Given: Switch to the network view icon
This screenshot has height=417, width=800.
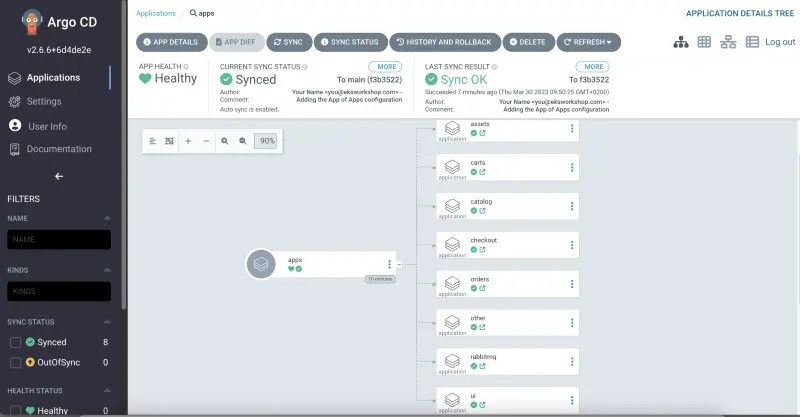Looking at the screenshot, I should (727, 42).
